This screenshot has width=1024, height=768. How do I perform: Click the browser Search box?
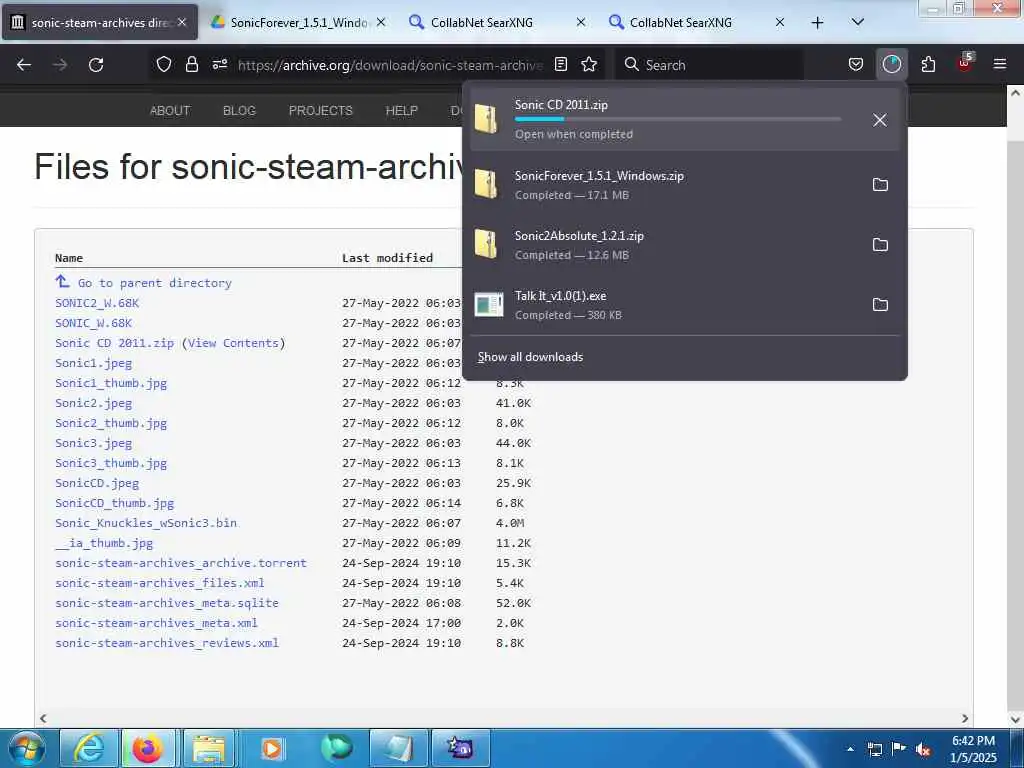click(709, 65)
